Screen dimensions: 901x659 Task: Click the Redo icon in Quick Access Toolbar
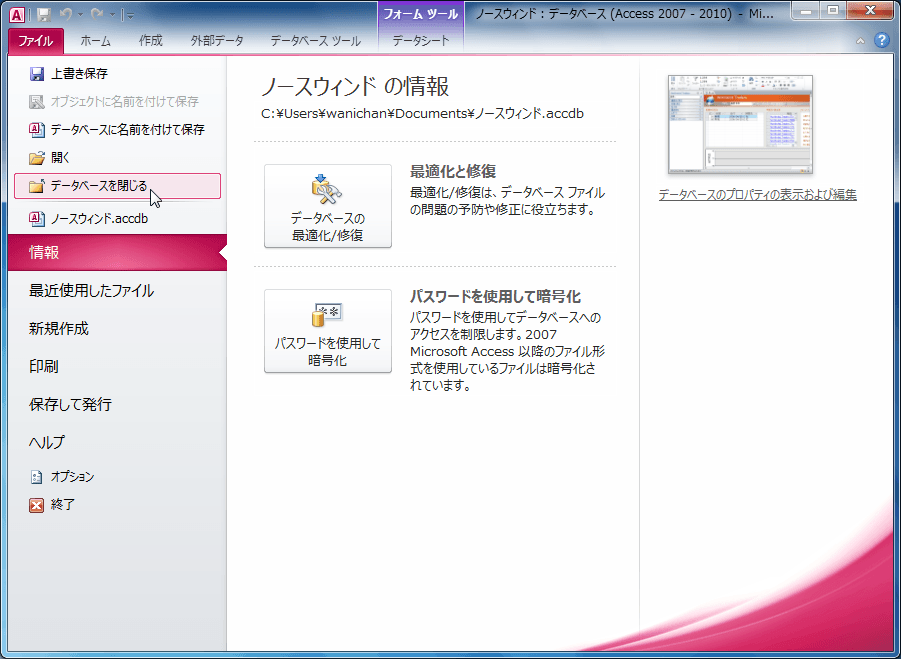click(98, 14)
